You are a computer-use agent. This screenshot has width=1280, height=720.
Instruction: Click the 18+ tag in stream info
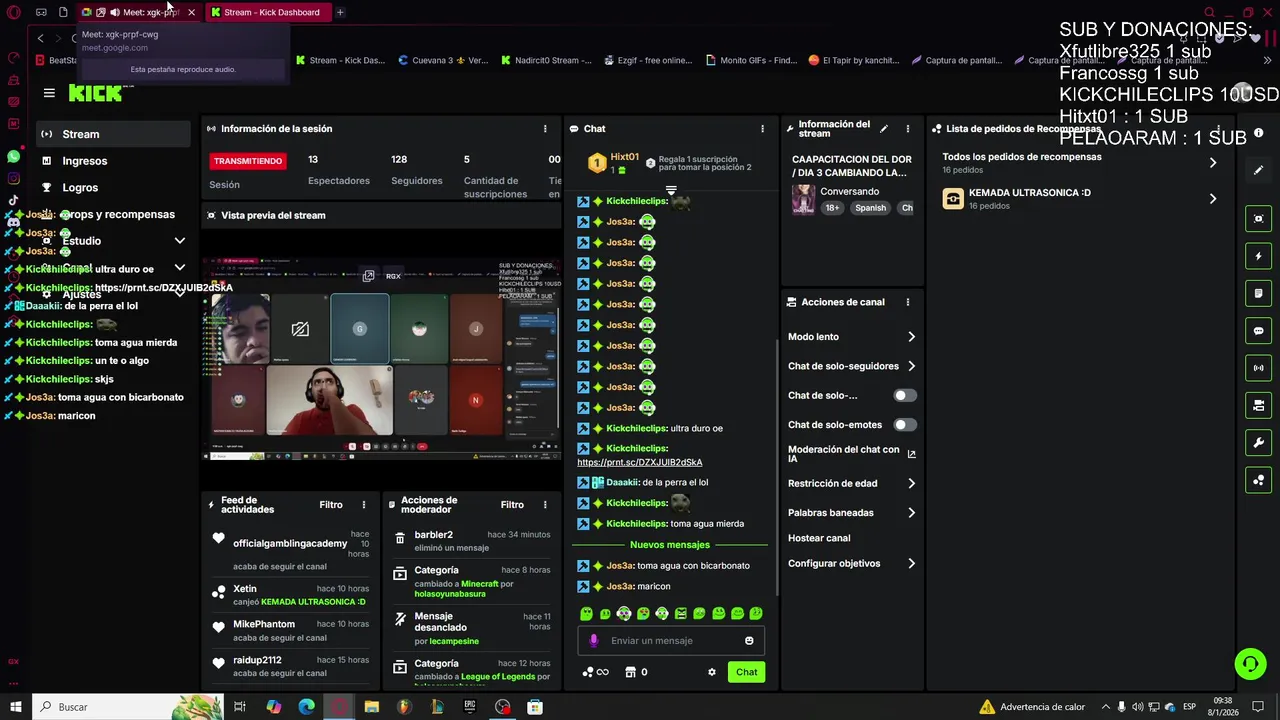click(x=833, y=208)
